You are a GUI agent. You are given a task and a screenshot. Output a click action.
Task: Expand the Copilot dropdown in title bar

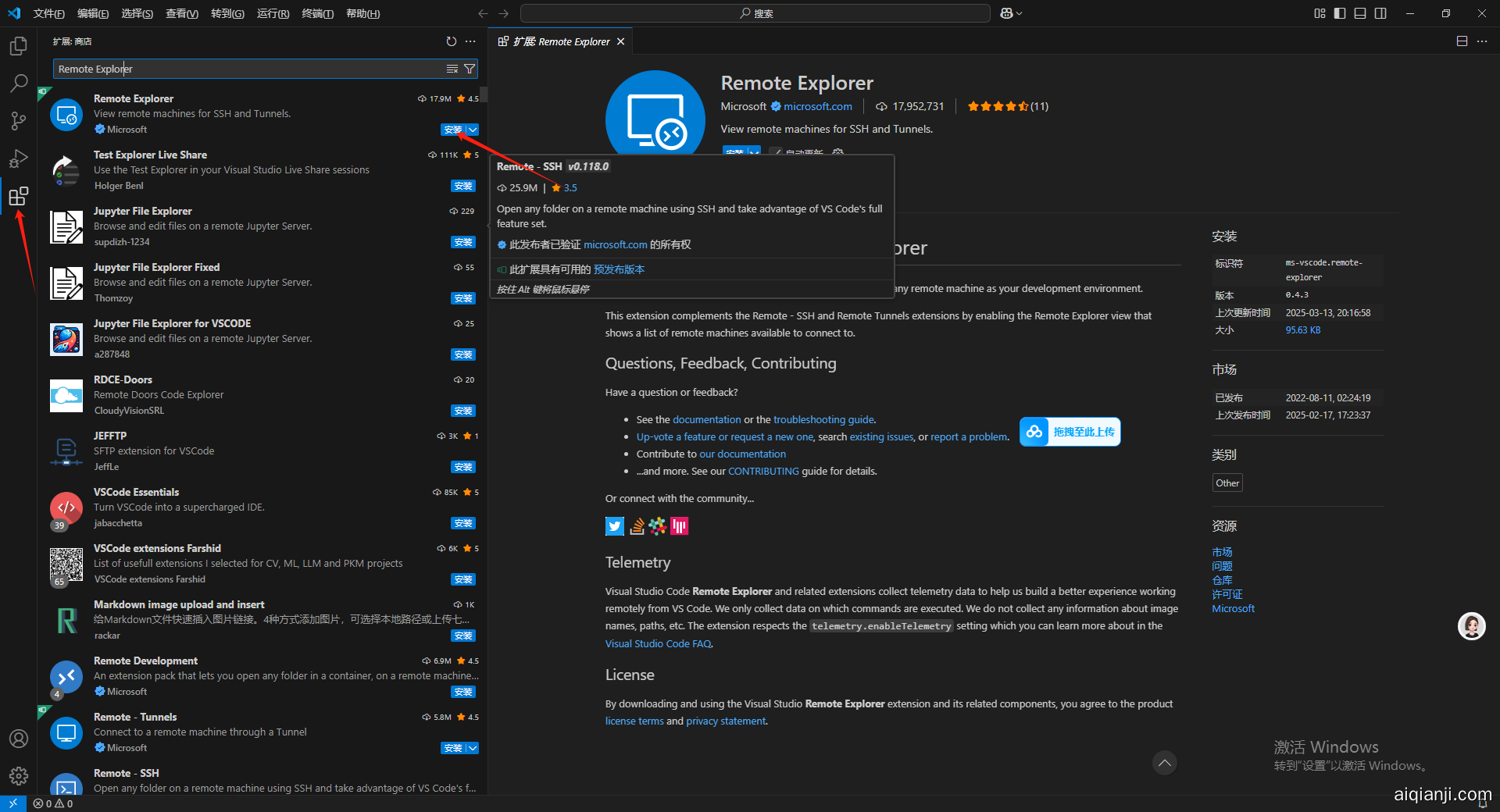point(1019,13)
